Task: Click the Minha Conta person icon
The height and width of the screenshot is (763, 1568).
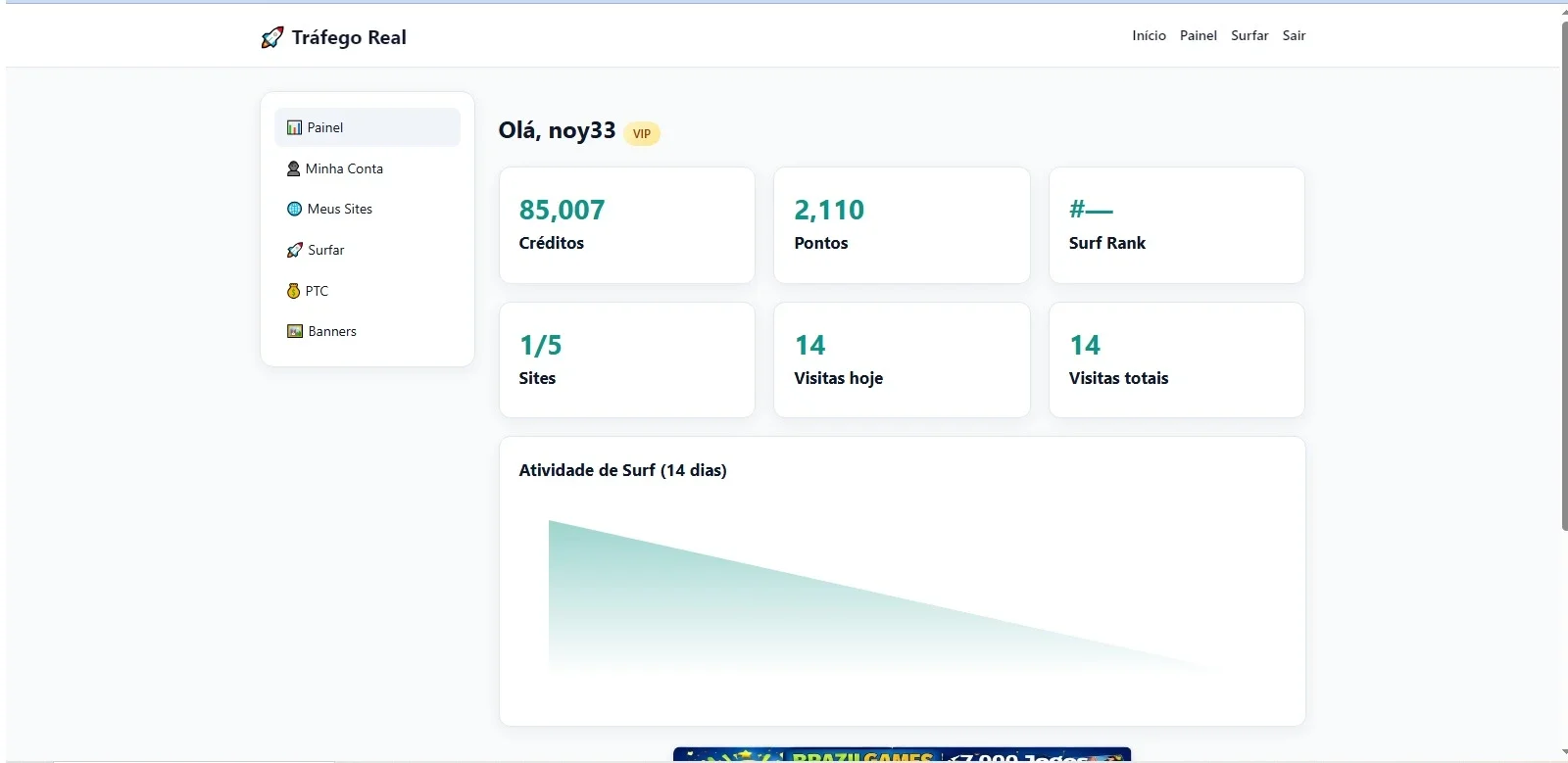Action: click(293, 168)
